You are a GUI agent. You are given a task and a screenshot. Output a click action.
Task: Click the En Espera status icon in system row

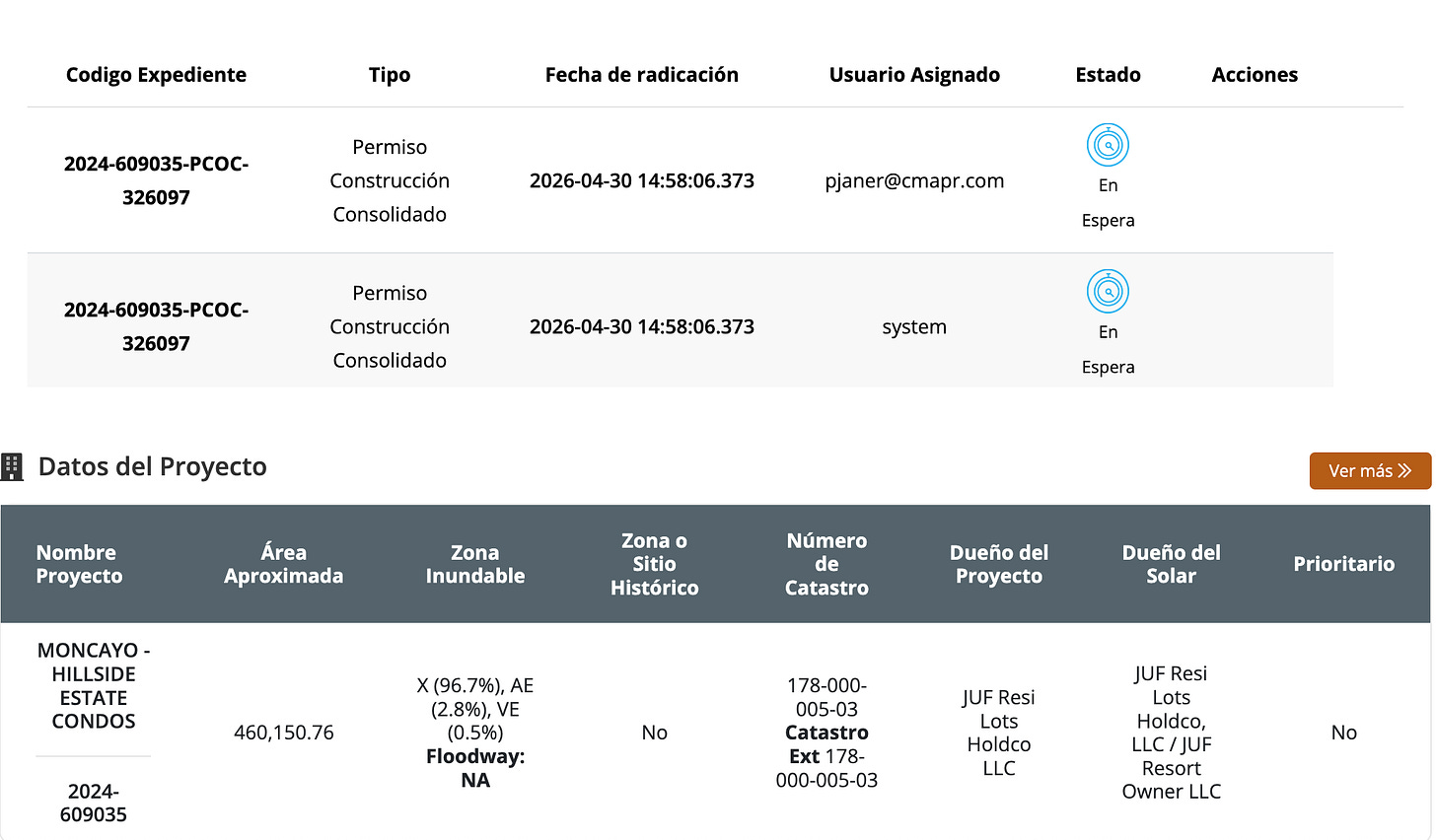[x=1108, y=292]
